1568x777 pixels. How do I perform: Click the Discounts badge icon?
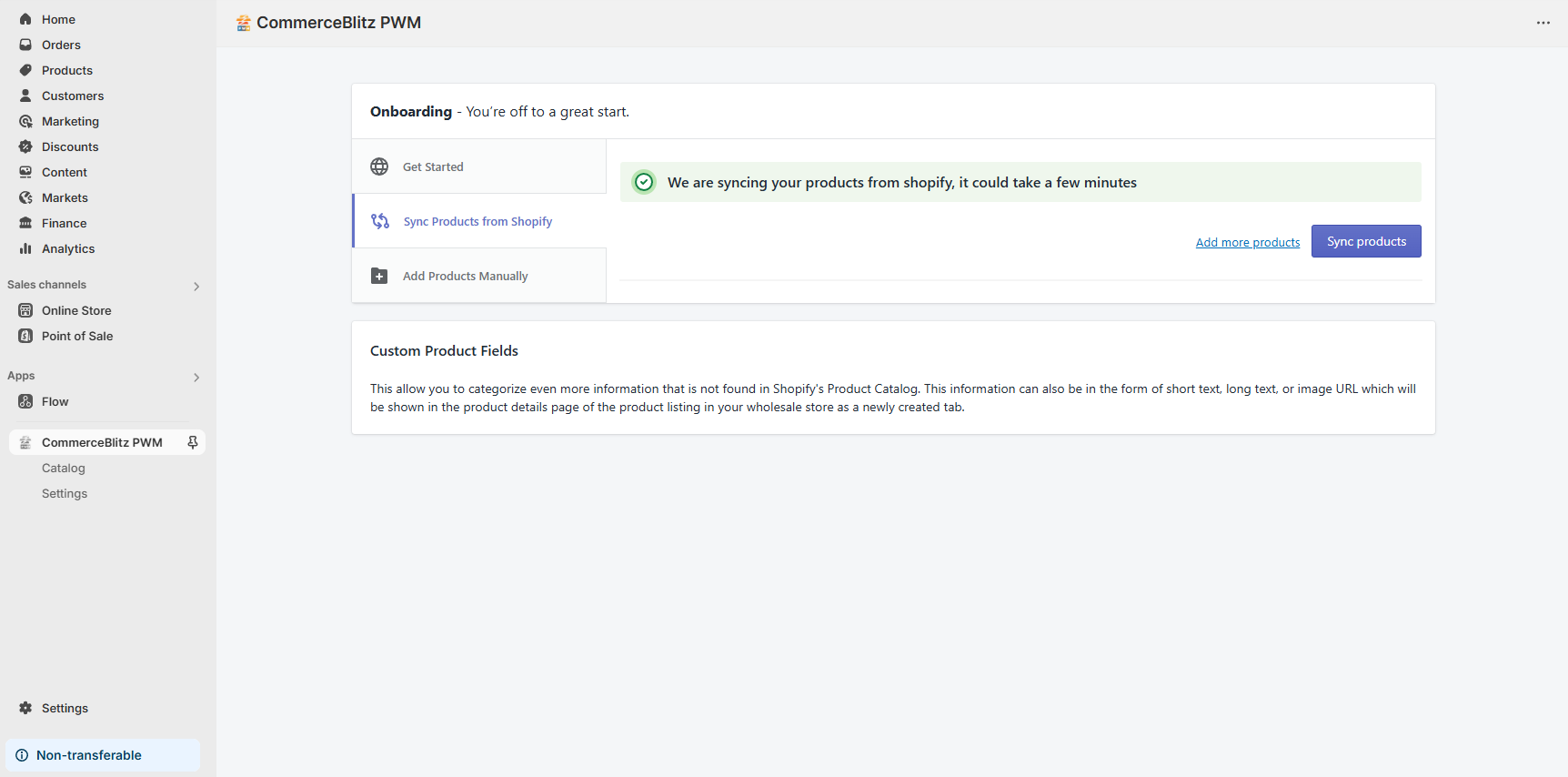[x=25, y=146]
